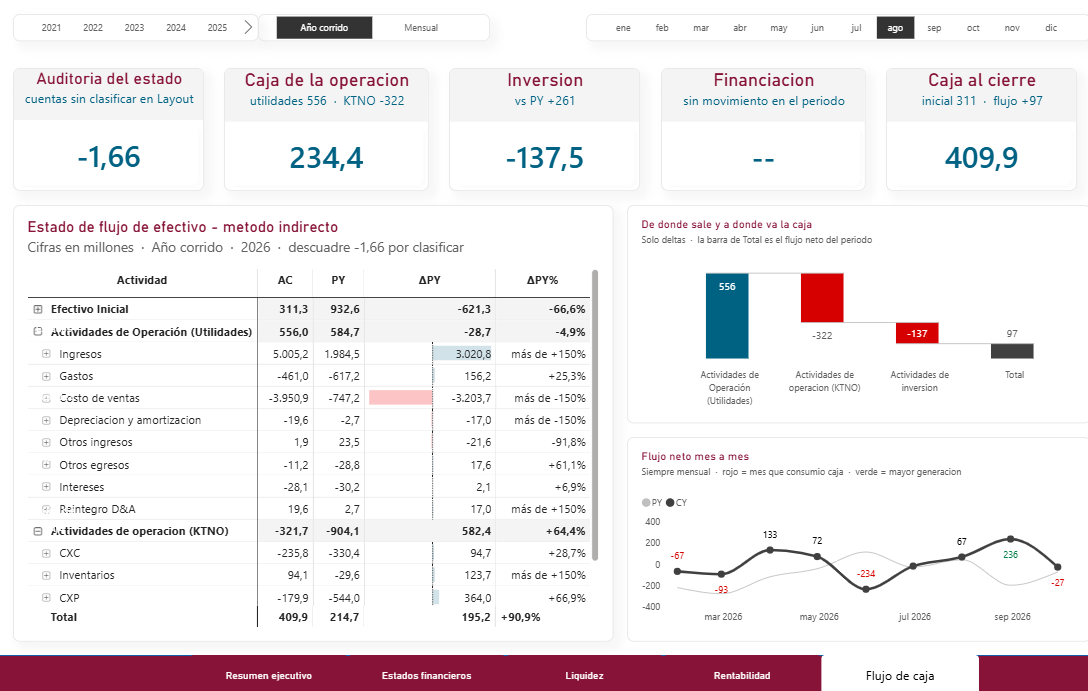Screen dimensions: 1088x691
Task: Click the Total row 409,9 value
Action: (293, 617)
